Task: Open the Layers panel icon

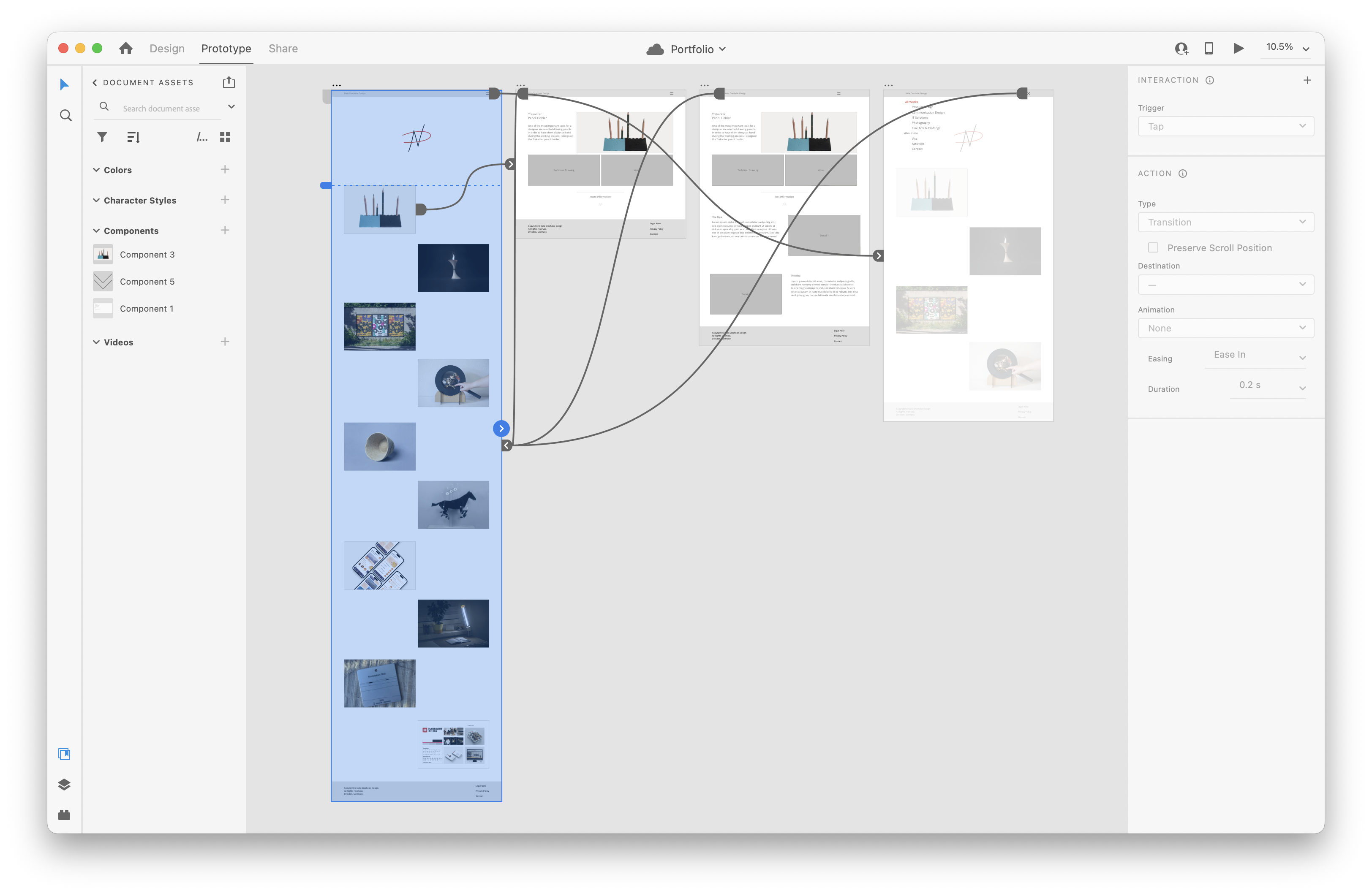Action: (65, 785)
